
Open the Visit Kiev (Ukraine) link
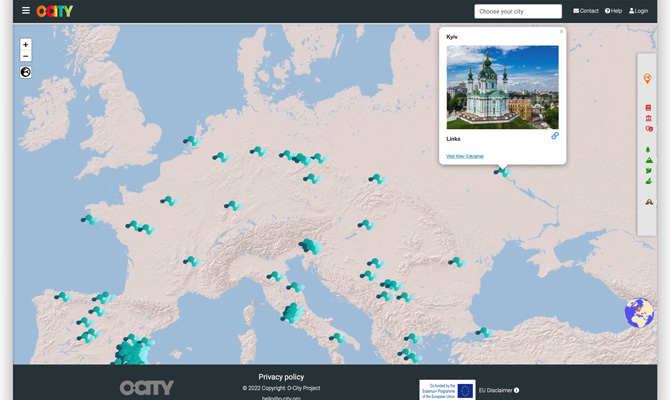point(465,156)
